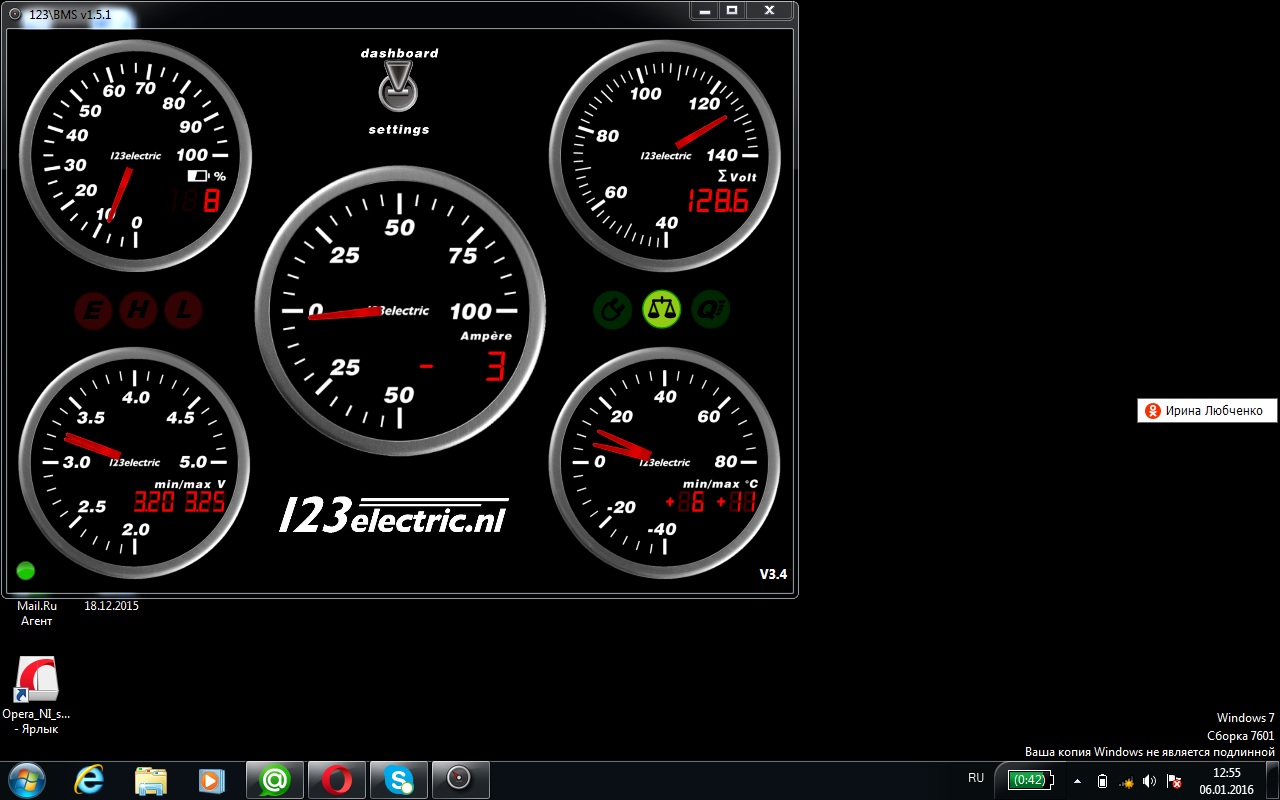Click the red Sigma Volt digital readout
The image size is (1280, 800).
click(x=717, y=202)
